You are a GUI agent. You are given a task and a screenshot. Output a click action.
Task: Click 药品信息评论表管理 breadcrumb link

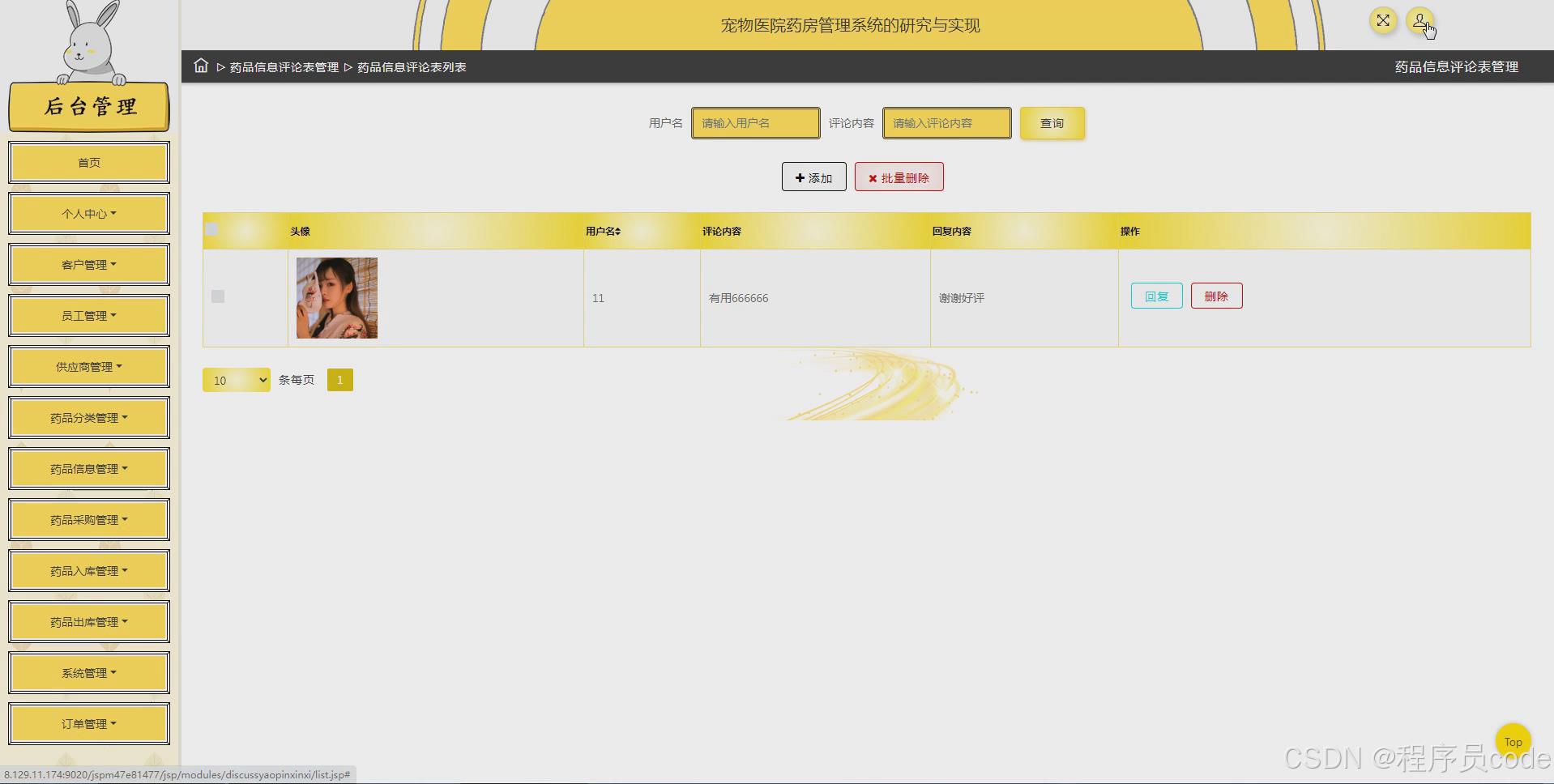tap(284, 67)
